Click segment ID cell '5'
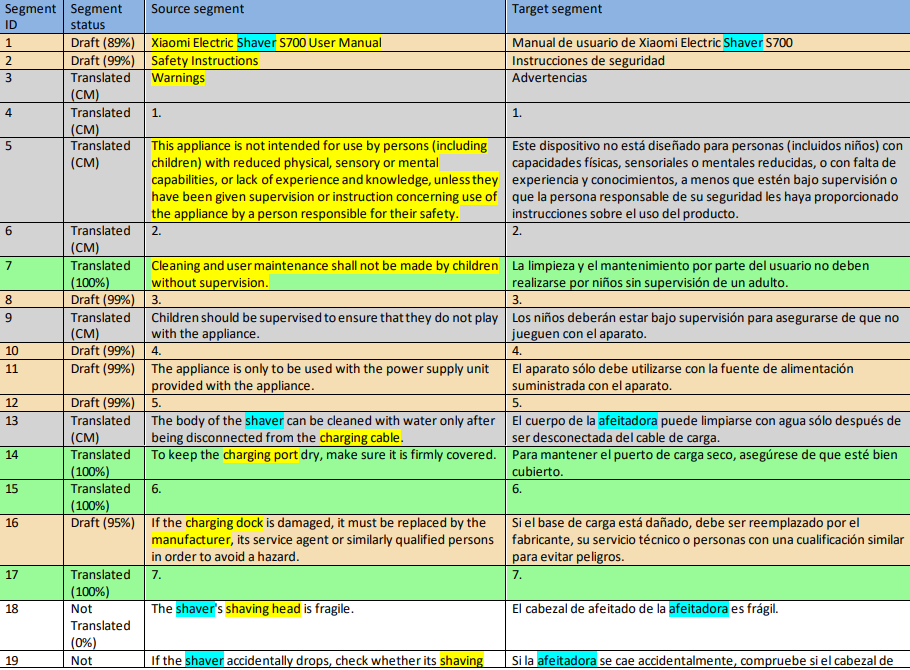910x670 pixels. click(31, 180)
